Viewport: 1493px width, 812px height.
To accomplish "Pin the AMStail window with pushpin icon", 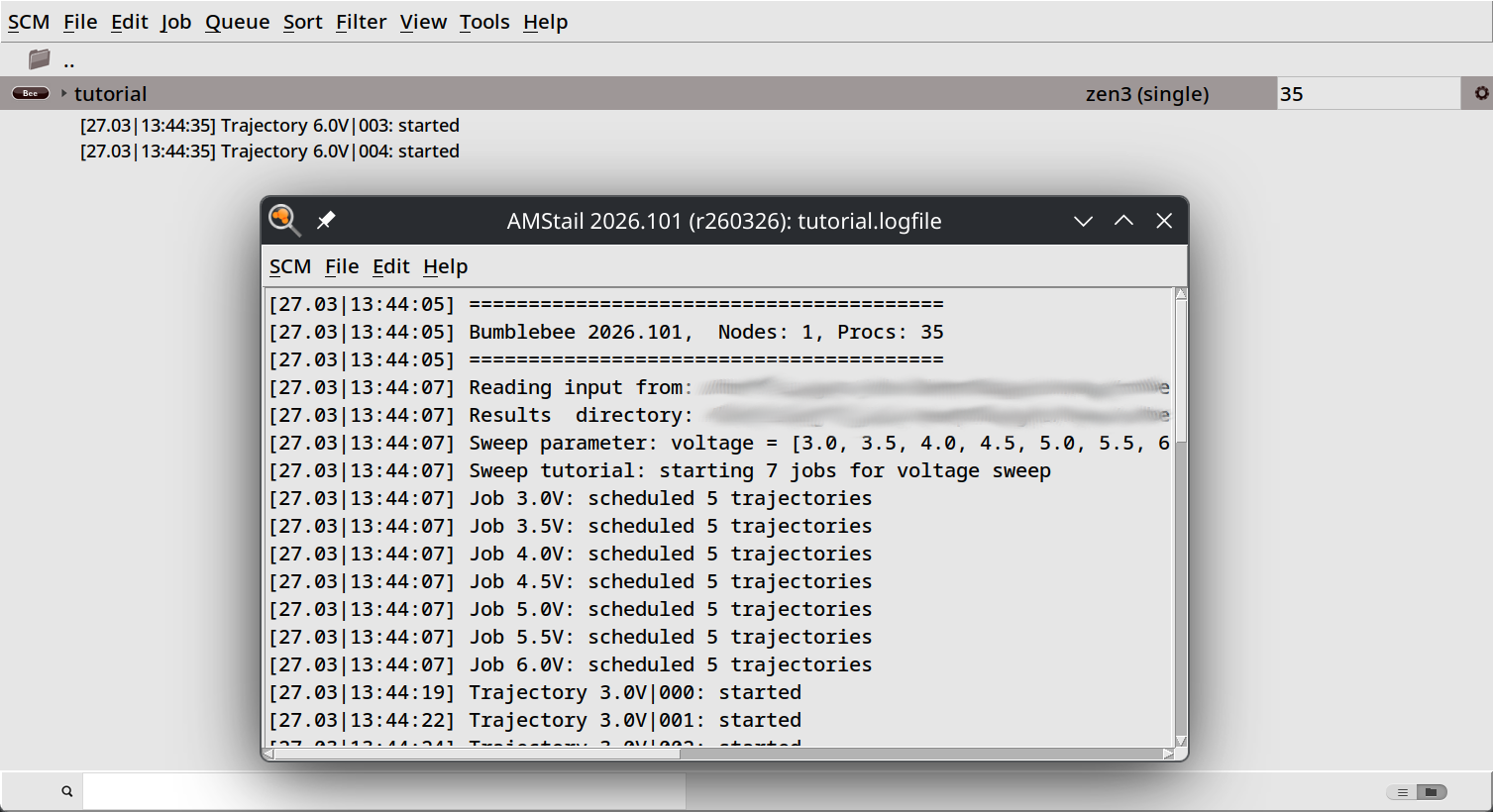I will click(326, 220).
